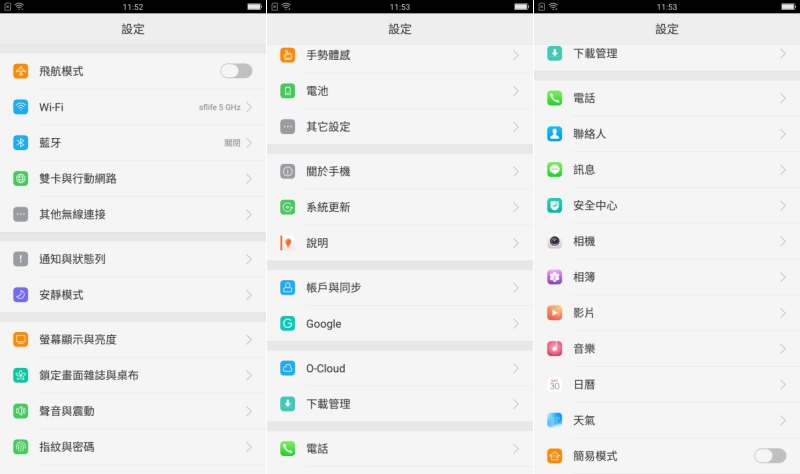The height and width of the screenshot is (474, 800).
Task: Open the 通知與狀態列 menu label
Action: (72, 259)
